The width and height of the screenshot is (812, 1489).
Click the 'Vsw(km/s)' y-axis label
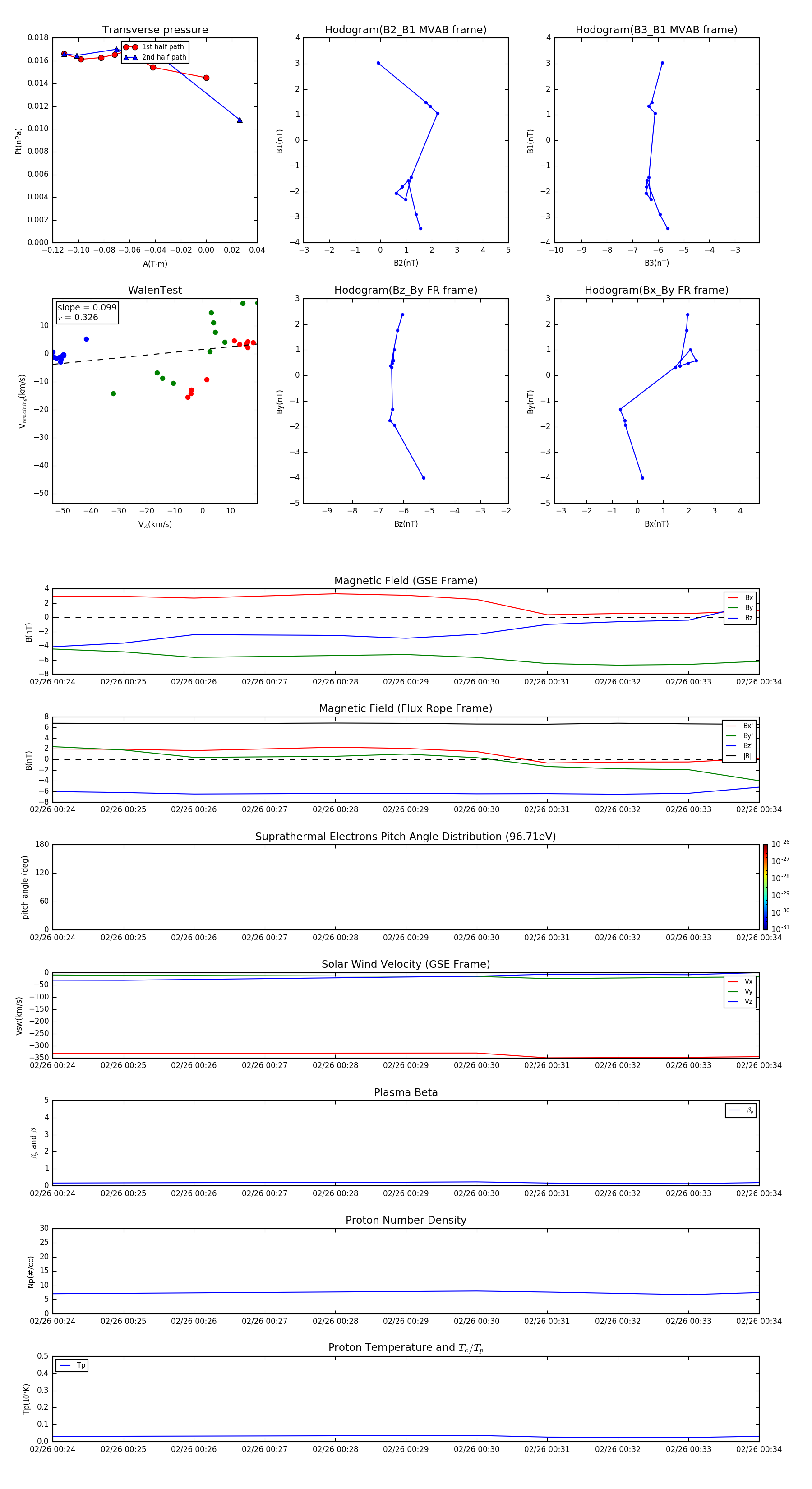19,1016
